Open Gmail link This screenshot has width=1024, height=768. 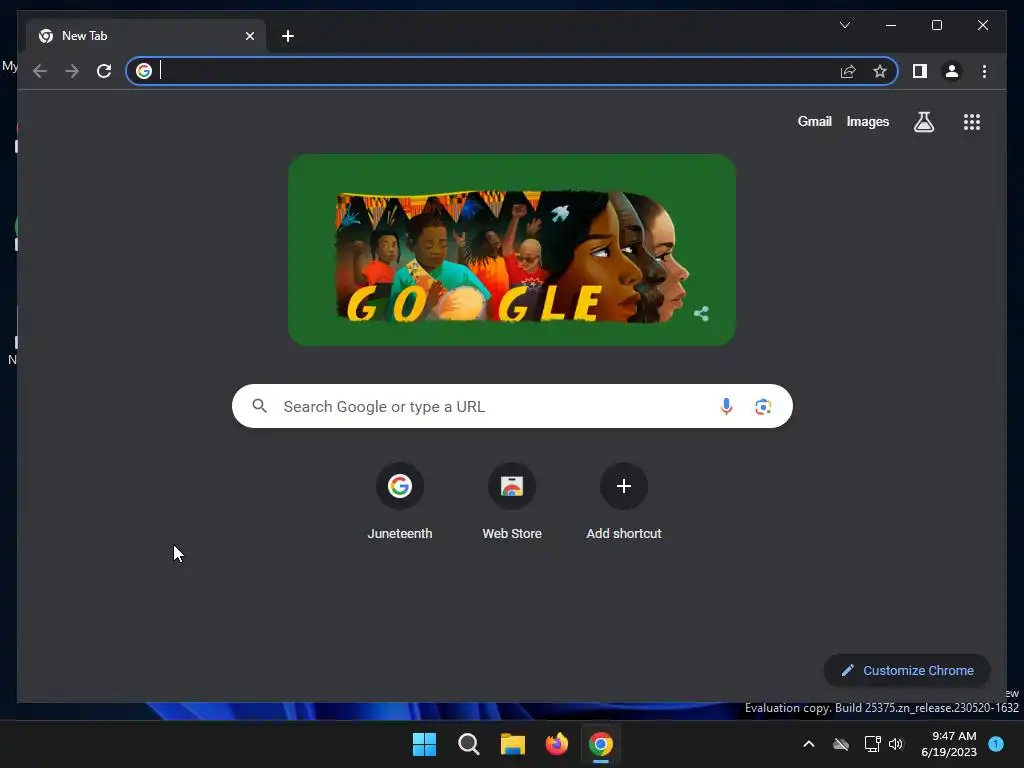814,121
